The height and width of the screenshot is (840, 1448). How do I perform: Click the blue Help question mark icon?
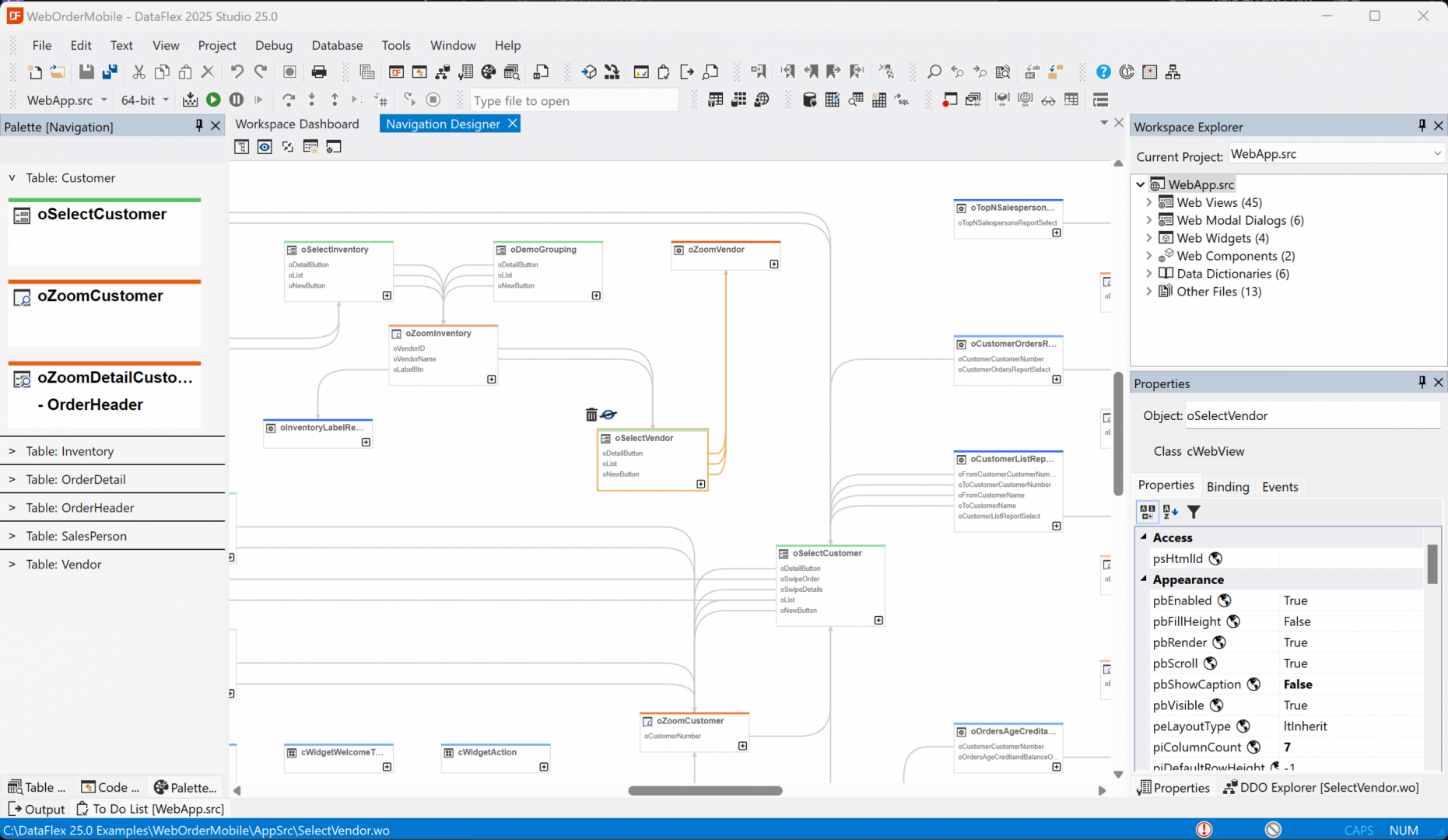point(1103,72)
